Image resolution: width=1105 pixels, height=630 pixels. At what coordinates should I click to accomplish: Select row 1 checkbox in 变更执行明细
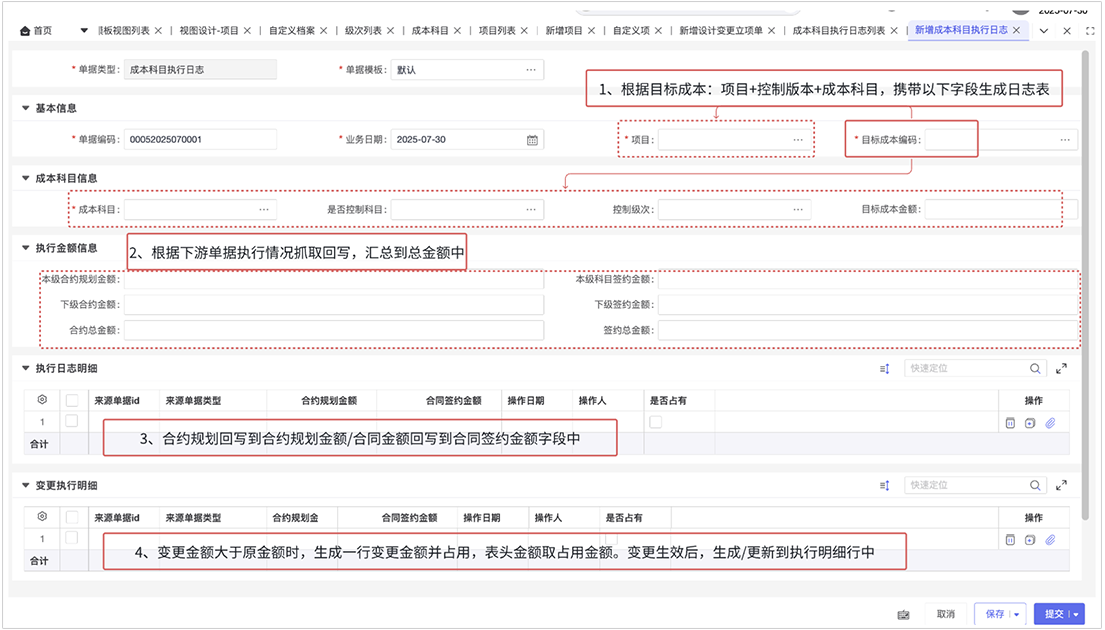71,539
